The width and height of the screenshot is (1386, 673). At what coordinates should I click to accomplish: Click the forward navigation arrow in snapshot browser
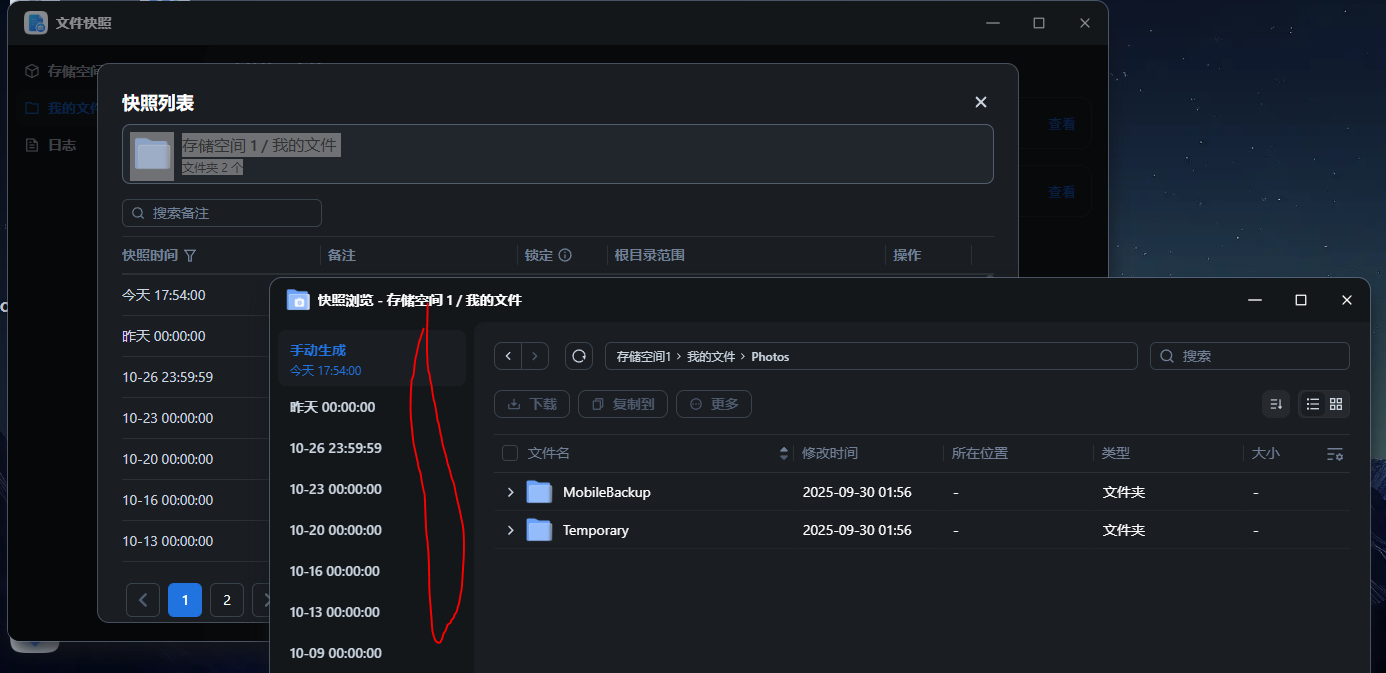pyautogui.click(x=535, y=356)
